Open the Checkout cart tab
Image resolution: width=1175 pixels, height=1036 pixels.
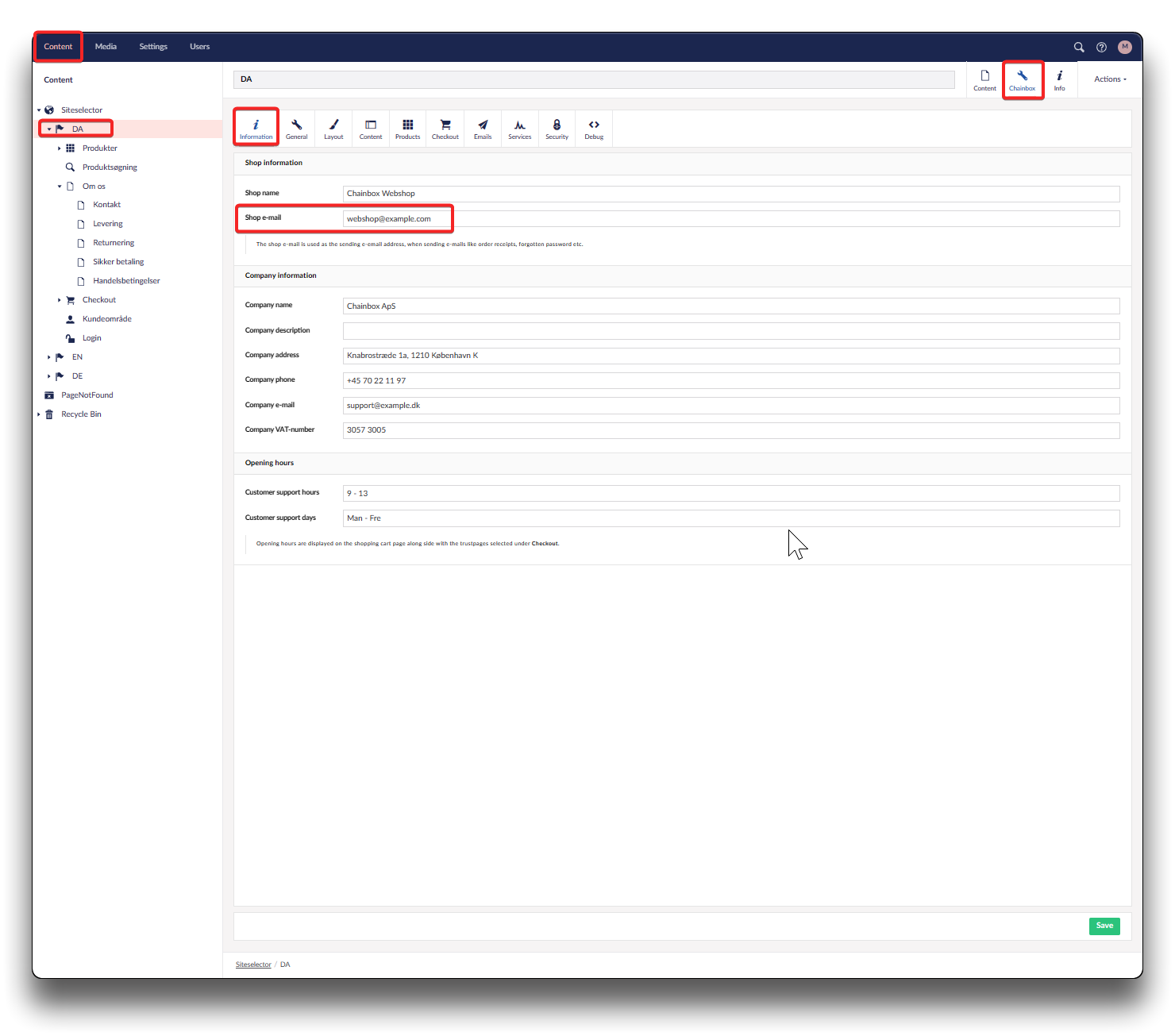(445, 129)
